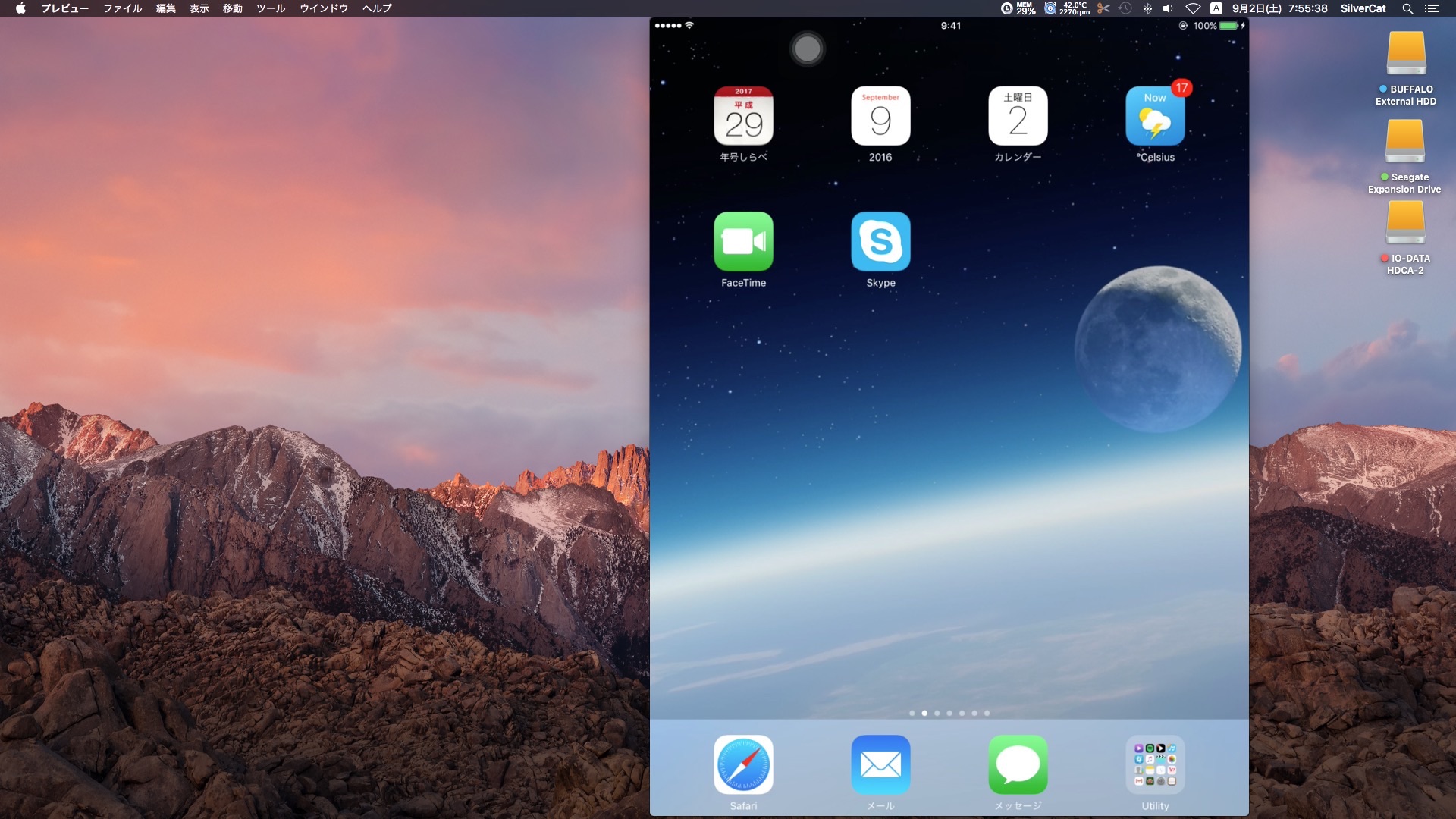The image size is (1456, 819).
Task: Open the volume menu bar icon
Action: pyautogui.click(x=1168, y=8)
